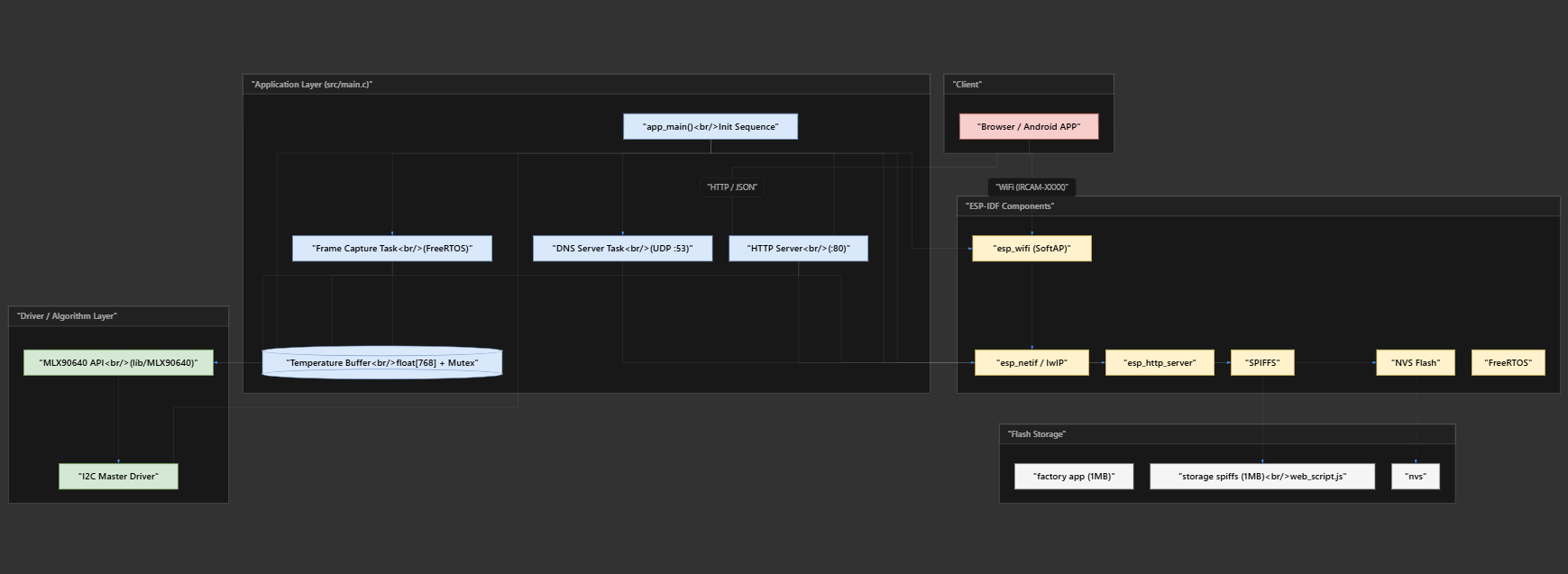The image size is (1568, 574).
Task: Click the Application Layer (src/main.c) group title
Action: (312, 85)
